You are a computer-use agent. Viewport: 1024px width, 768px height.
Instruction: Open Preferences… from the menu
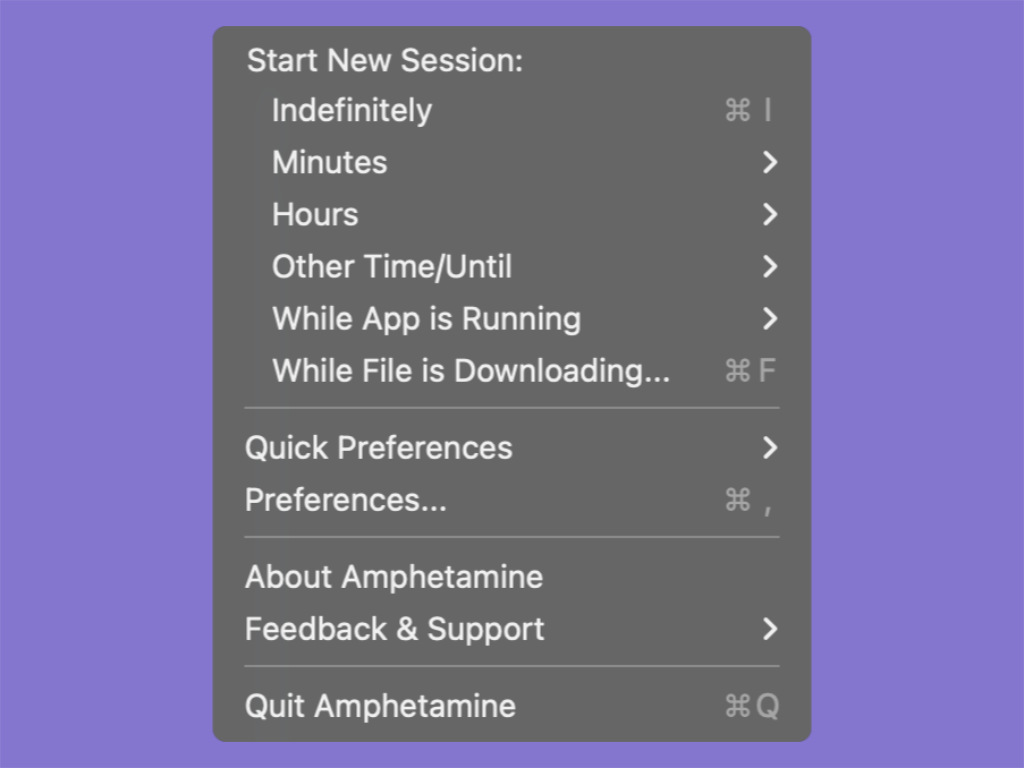click(346, 500)
